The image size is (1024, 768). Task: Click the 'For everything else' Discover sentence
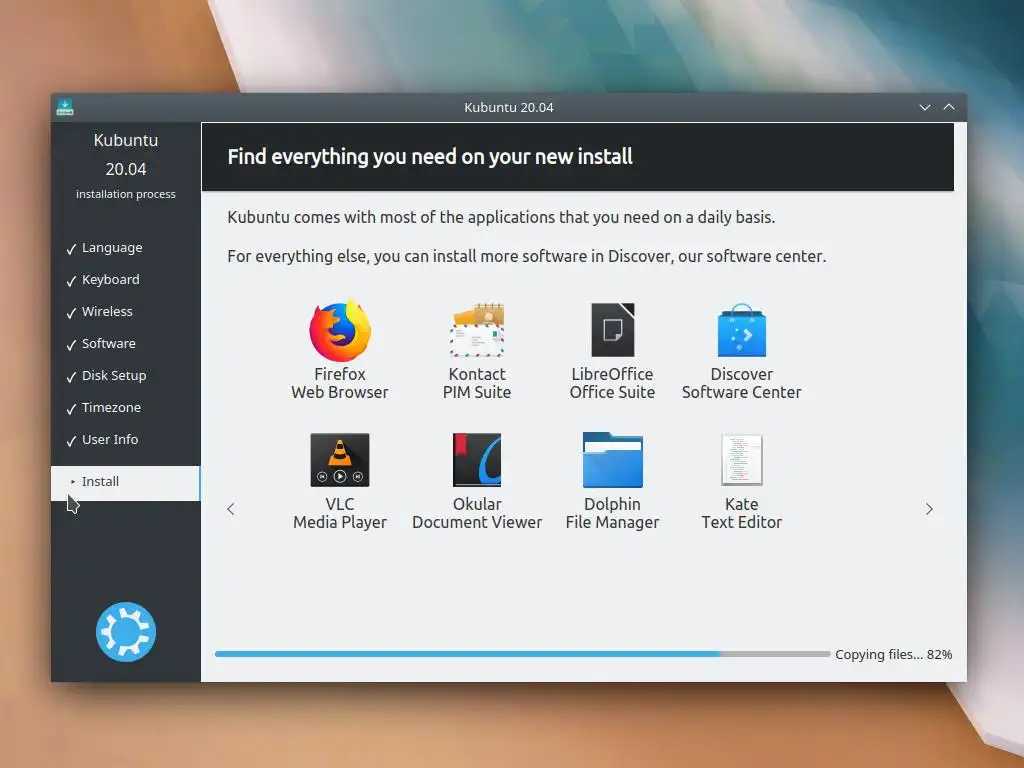tap(526, 256)
